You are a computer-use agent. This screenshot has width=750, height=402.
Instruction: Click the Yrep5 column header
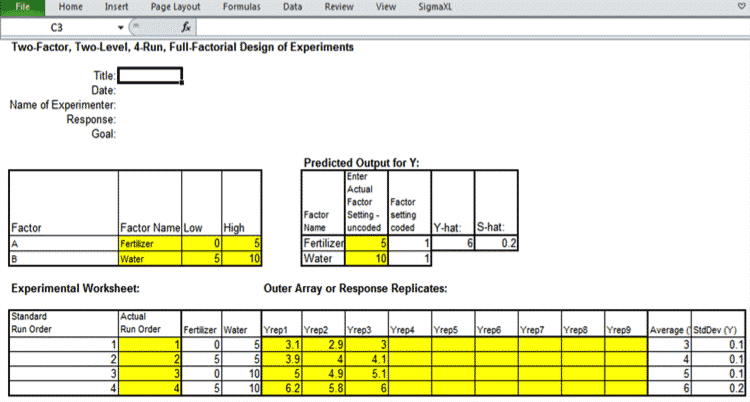453,323
